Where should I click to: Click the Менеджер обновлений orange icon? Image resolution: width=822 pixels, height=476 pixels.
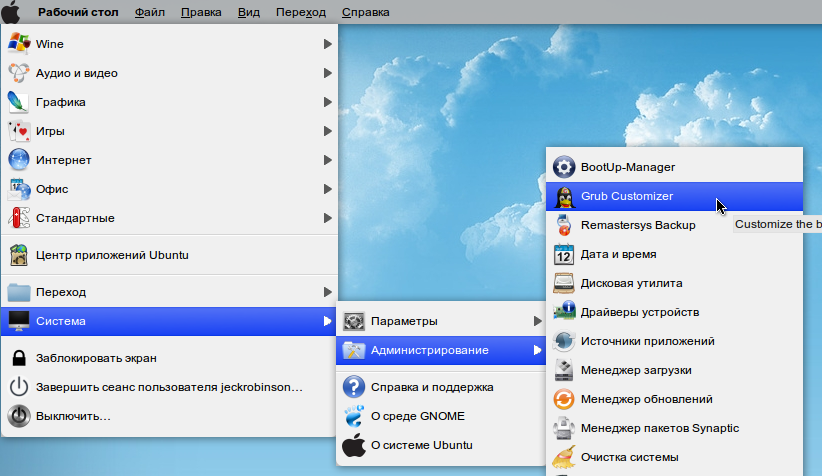click(x=564, y=399)
